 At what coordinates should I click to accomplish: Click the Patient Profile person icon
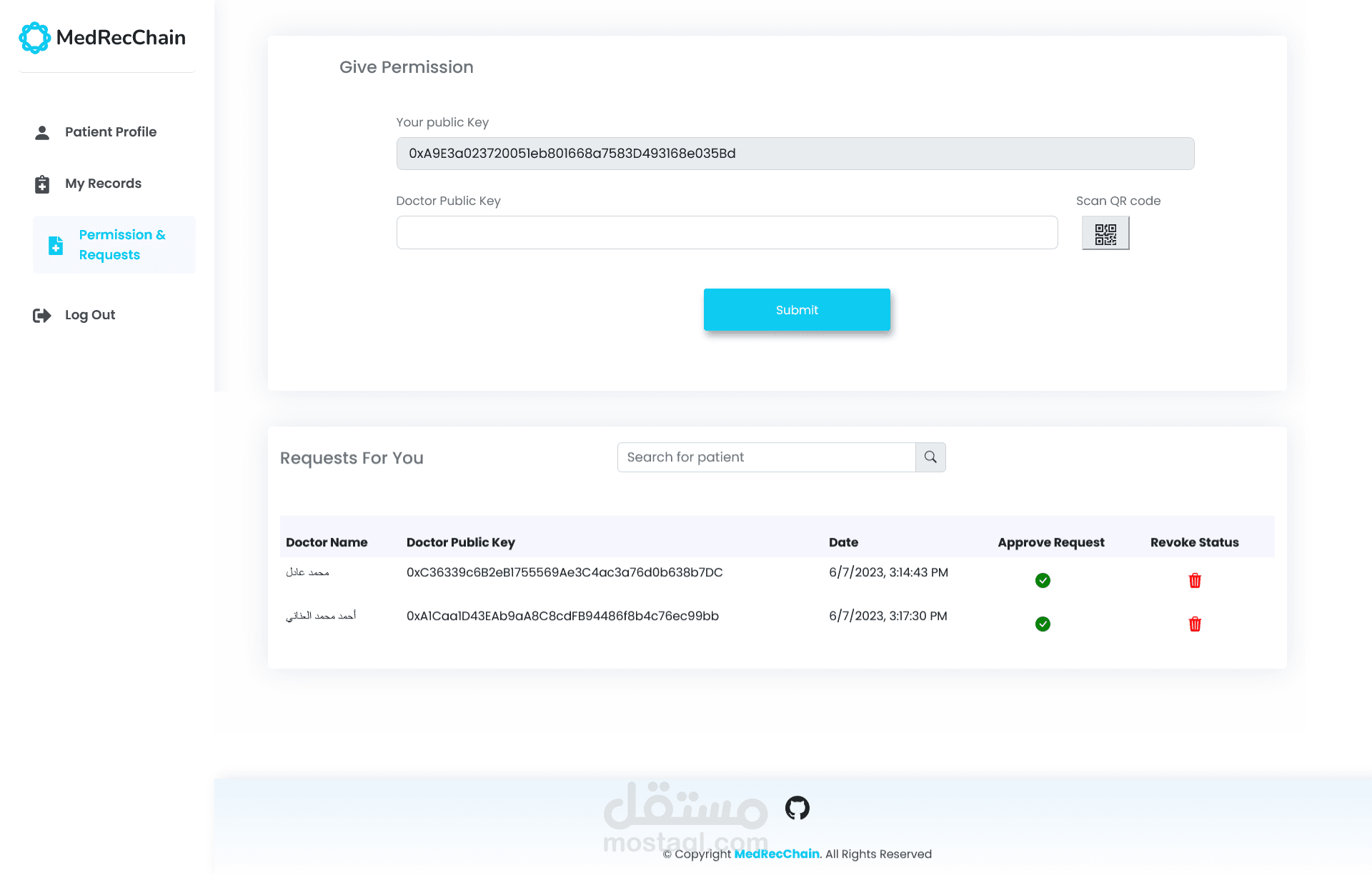point(42,133)
